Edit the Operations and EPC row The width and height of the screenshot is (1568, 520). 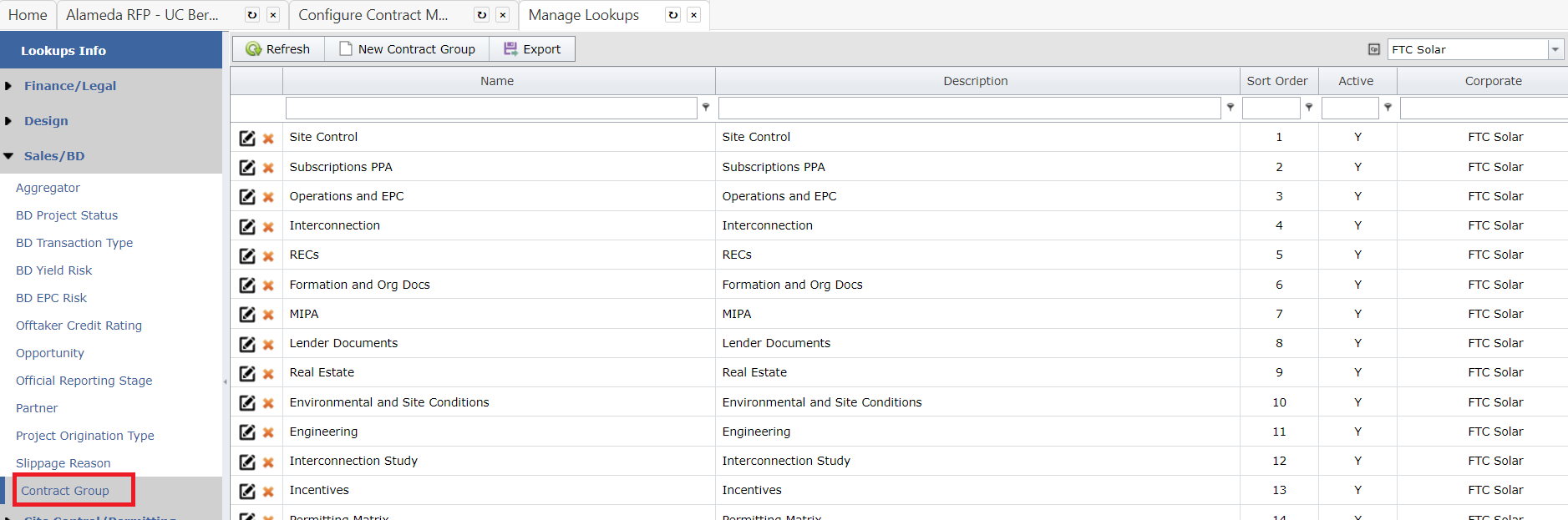247,196
